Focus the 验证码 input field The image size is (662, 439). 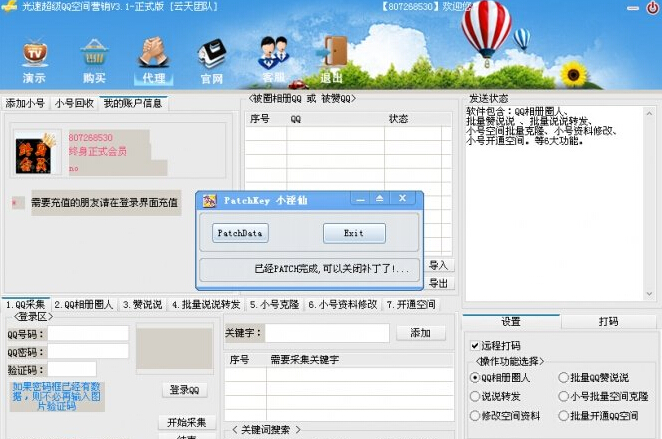coord(72,369)
